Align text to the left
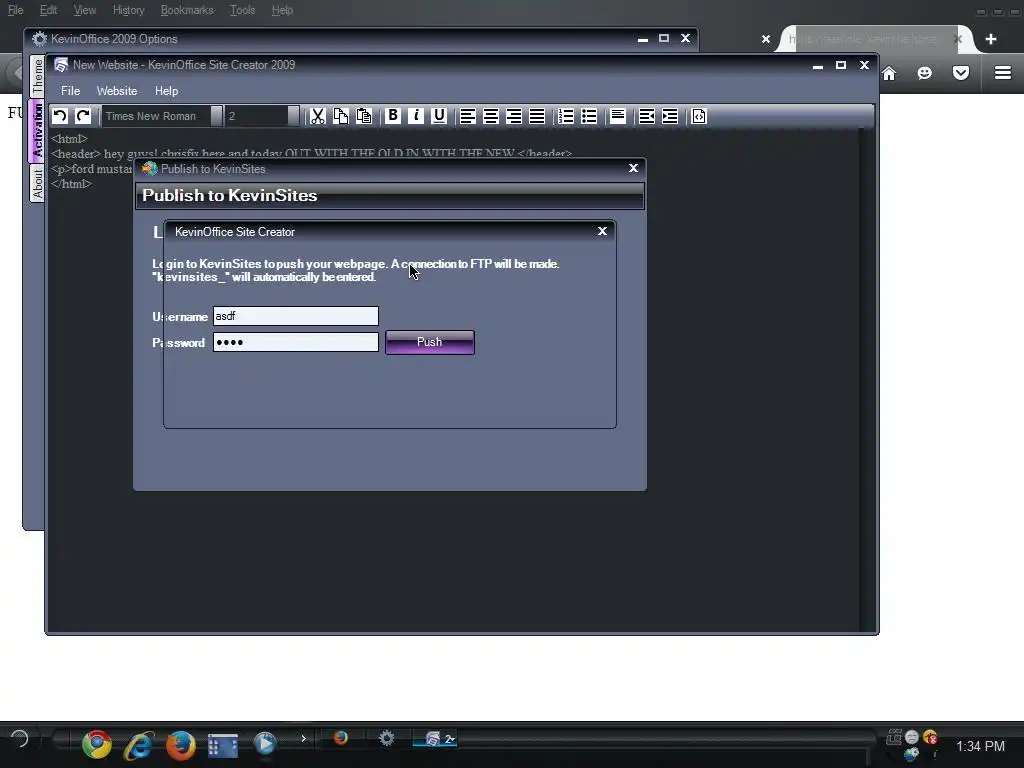The image size is (1024, 768). (x=468, y=116)
